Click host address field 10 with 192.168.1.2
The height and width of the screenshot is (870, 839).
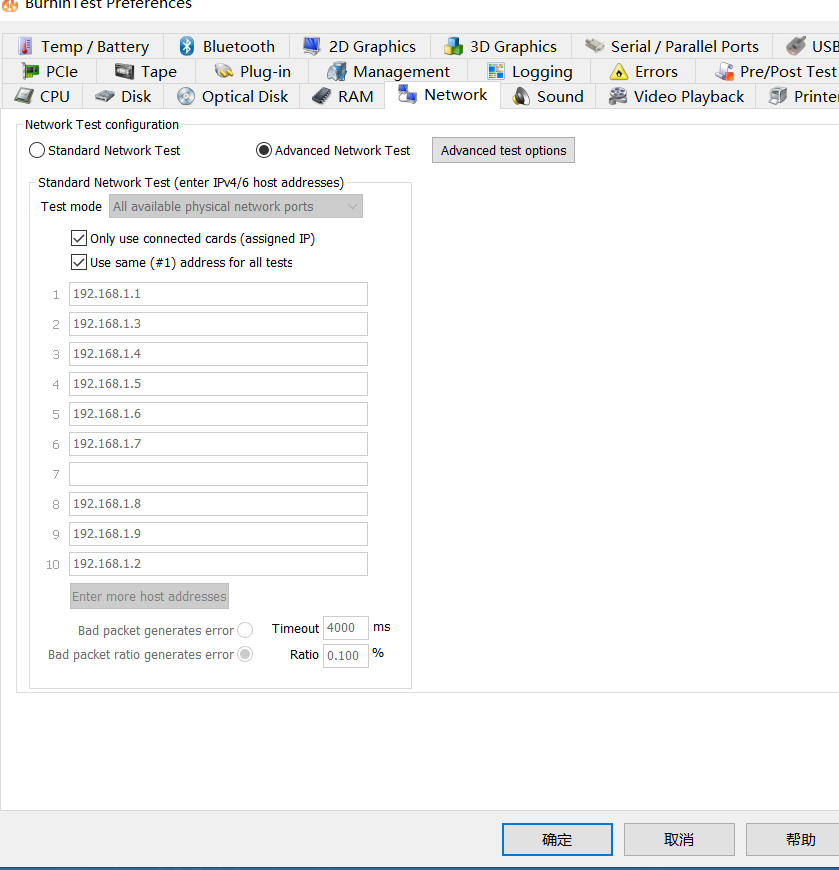click(218, 564)
